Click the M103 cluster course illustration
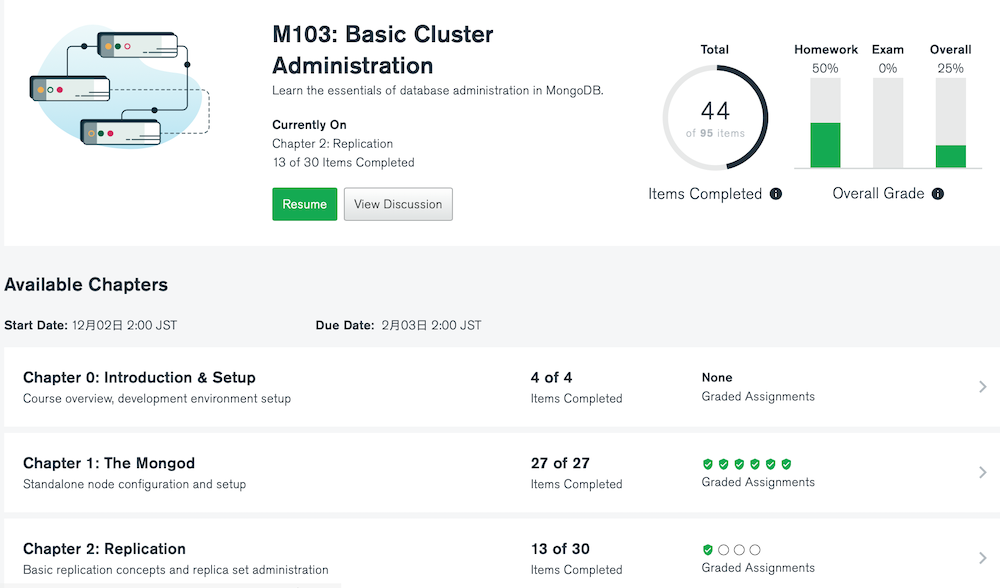This screenshot has height=588, width=1000. [x=119, y=87]
